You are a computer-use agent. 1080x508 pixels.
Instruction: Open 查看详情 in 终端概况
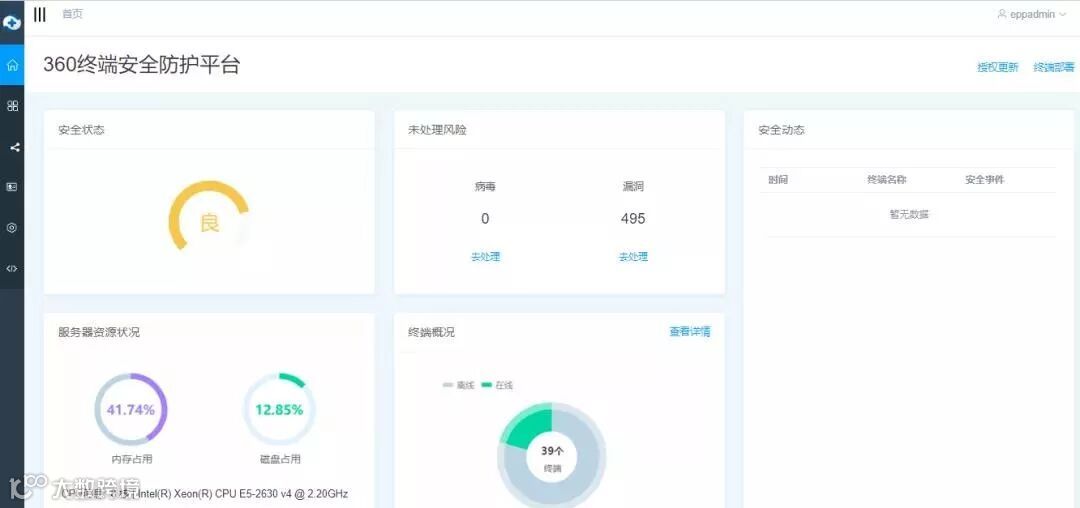click(689, 332)
